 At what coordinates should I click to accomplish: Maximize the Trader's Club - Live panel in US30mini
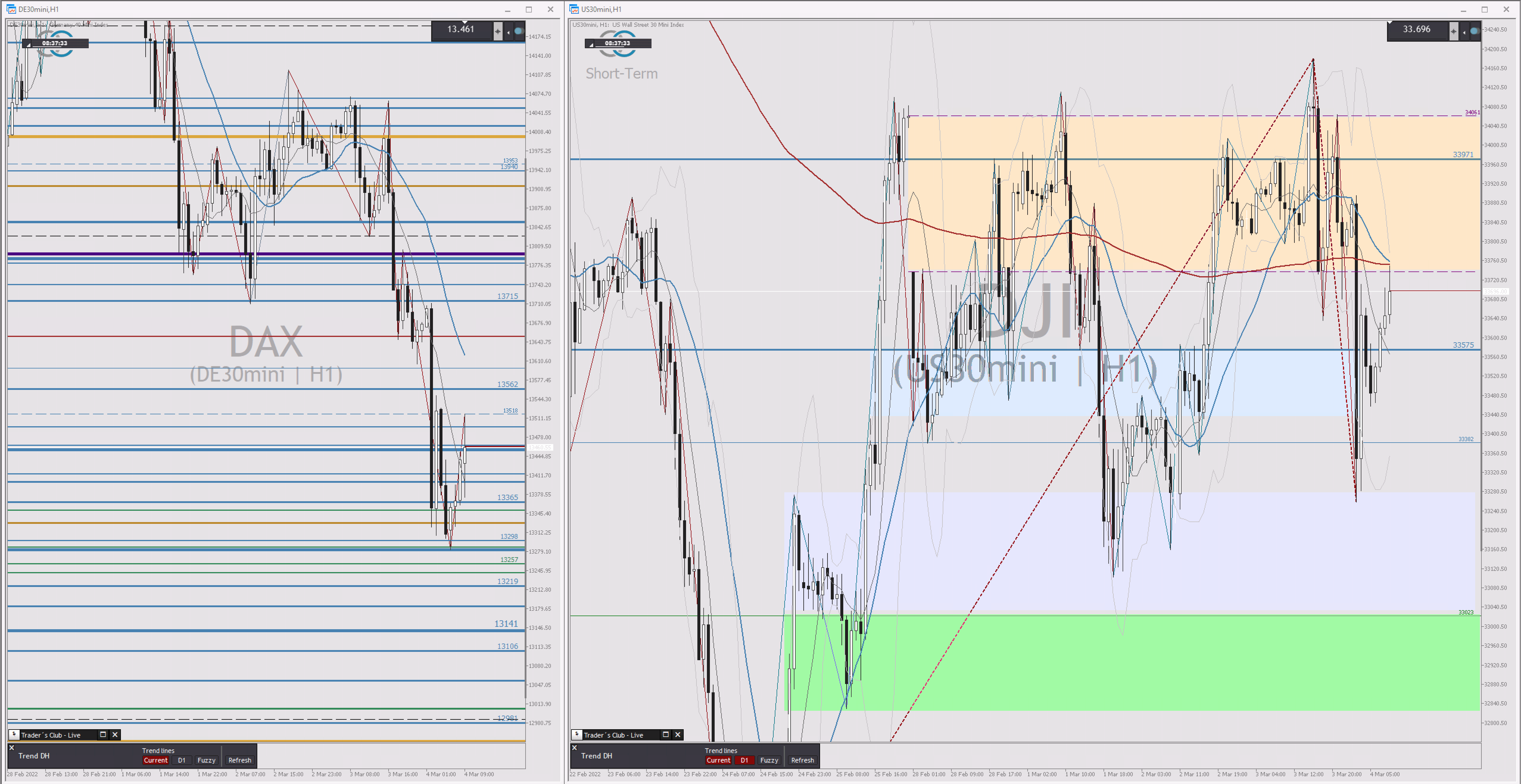click(666, 734)
